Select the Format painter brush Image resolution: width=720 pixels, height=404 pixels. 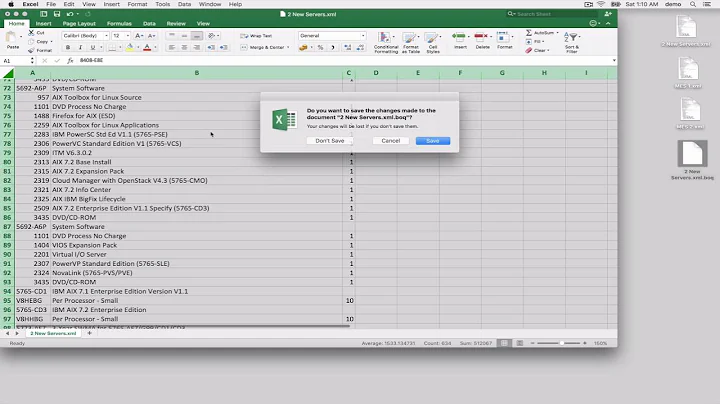[x=31, y=50]
